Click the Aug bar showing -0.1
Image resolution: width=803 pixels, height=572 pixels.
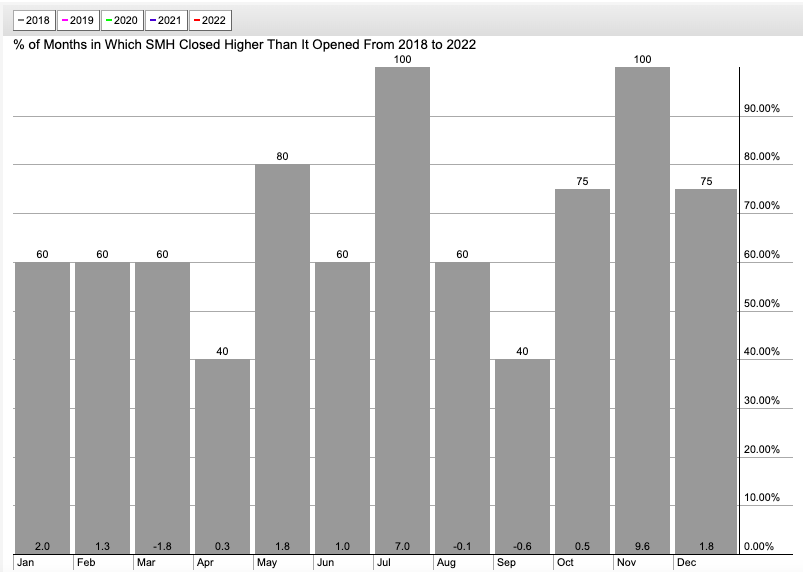click(462, 408)
